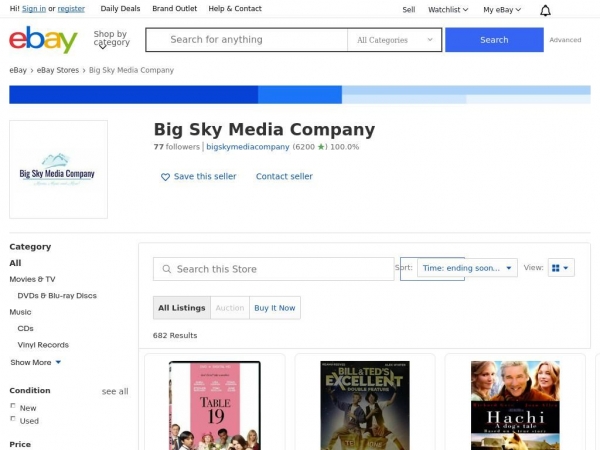The image size is (600, 450).
Task: Click eBay in the breadcrumb
Action: coord(18,70)
